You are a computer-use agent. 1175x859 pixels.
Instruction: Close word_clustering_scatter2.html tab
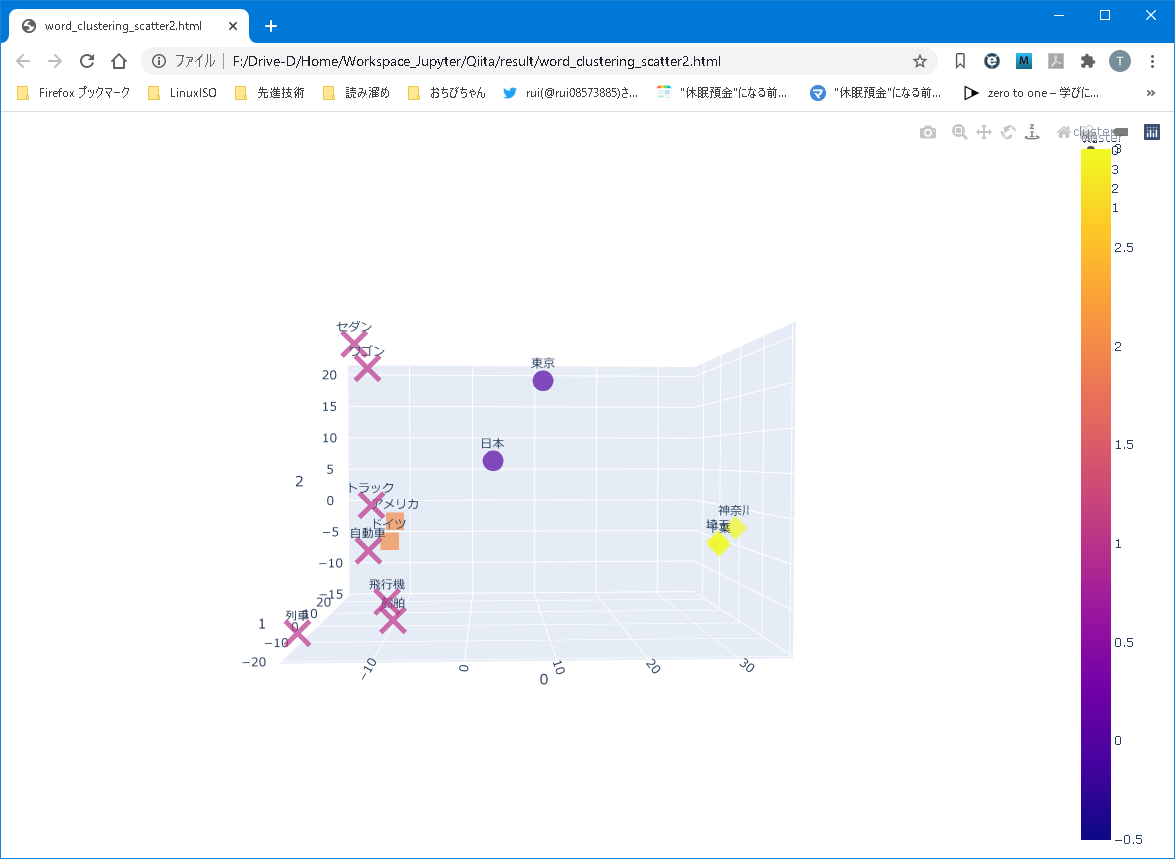pos(232,25)
